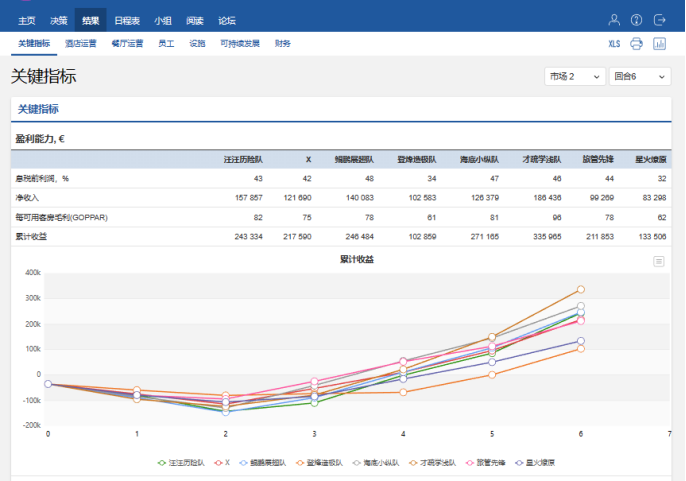This screenshot has width=686, height=481.
Task: Click the 每可用客房毛利(GOPPAR) row label
Action: pyautogui.click(x=62, y=217)
